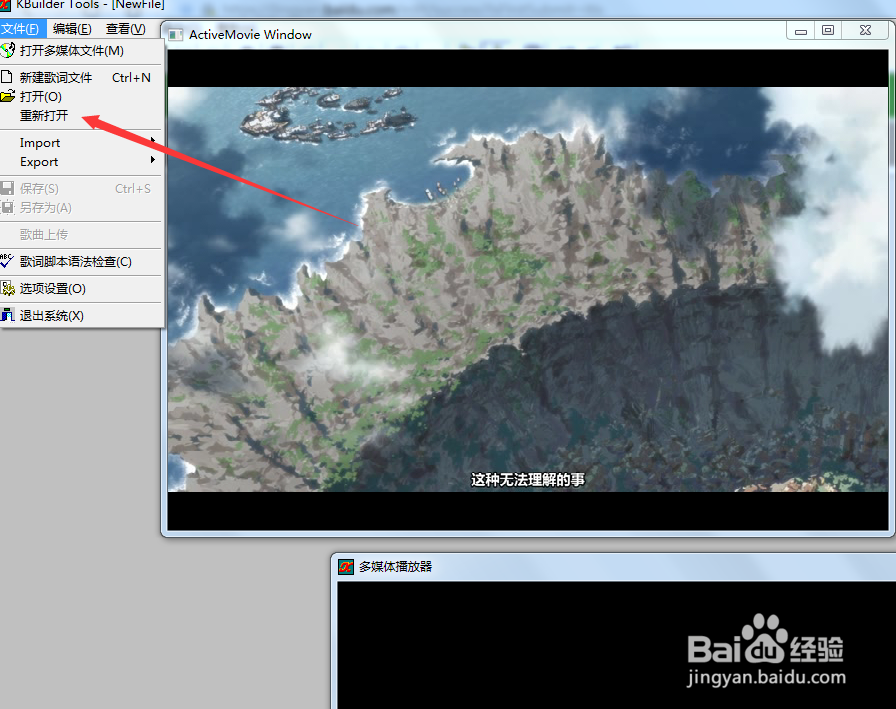
Task: Click the save floppy disk icon
Action: (7, 189)
